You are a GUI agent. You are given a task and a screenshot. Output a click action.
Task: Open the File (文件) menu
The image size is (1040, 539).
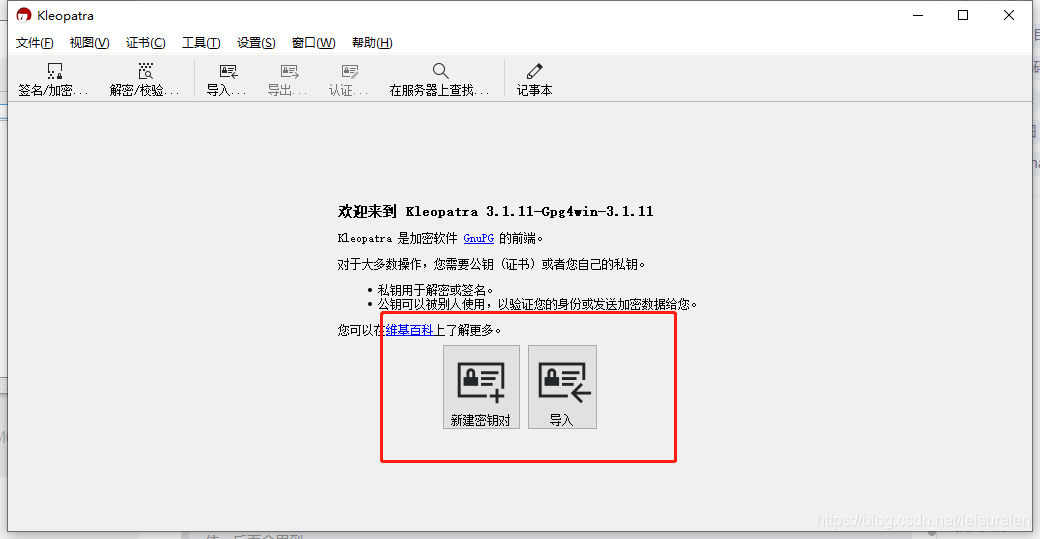(x=34, y=42)
